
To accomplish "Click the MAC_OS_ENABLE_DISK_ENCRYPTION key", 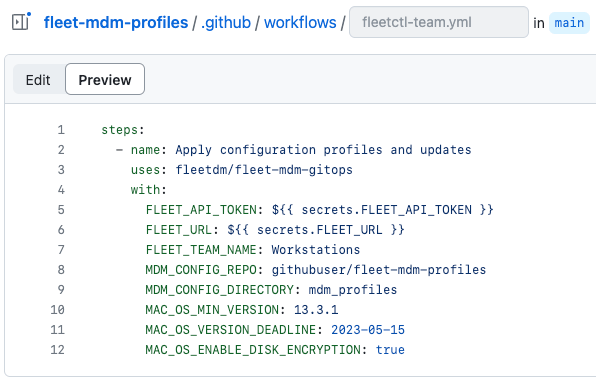I will point(253,350).
